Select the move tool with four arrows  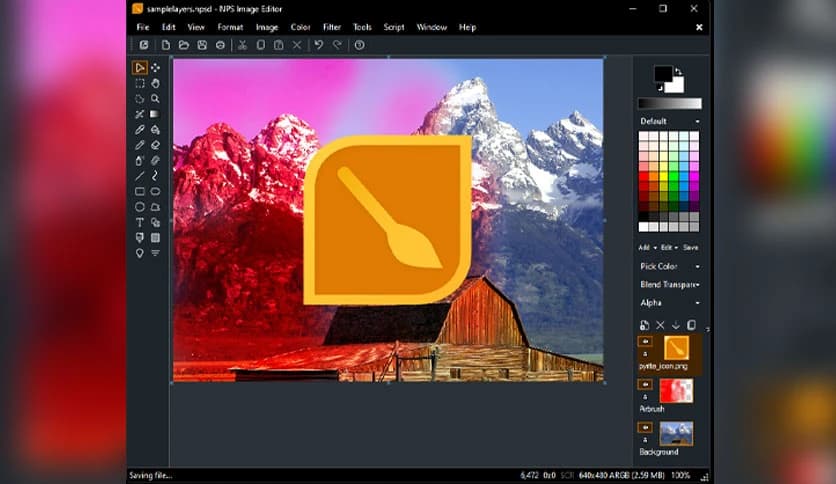click(x=155, y=68)
